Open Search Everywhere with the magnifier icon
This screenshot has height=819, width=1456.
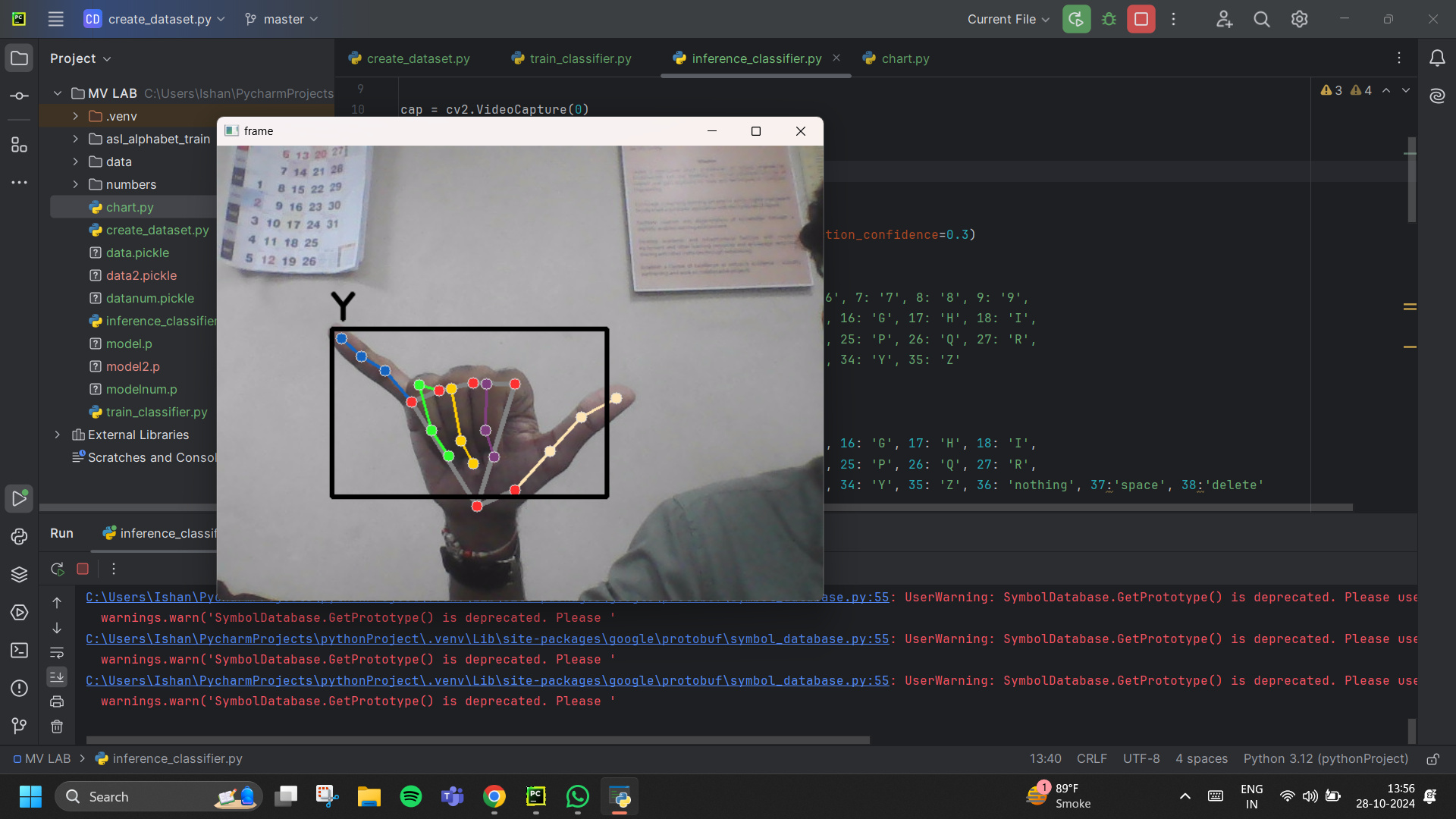1261,19
